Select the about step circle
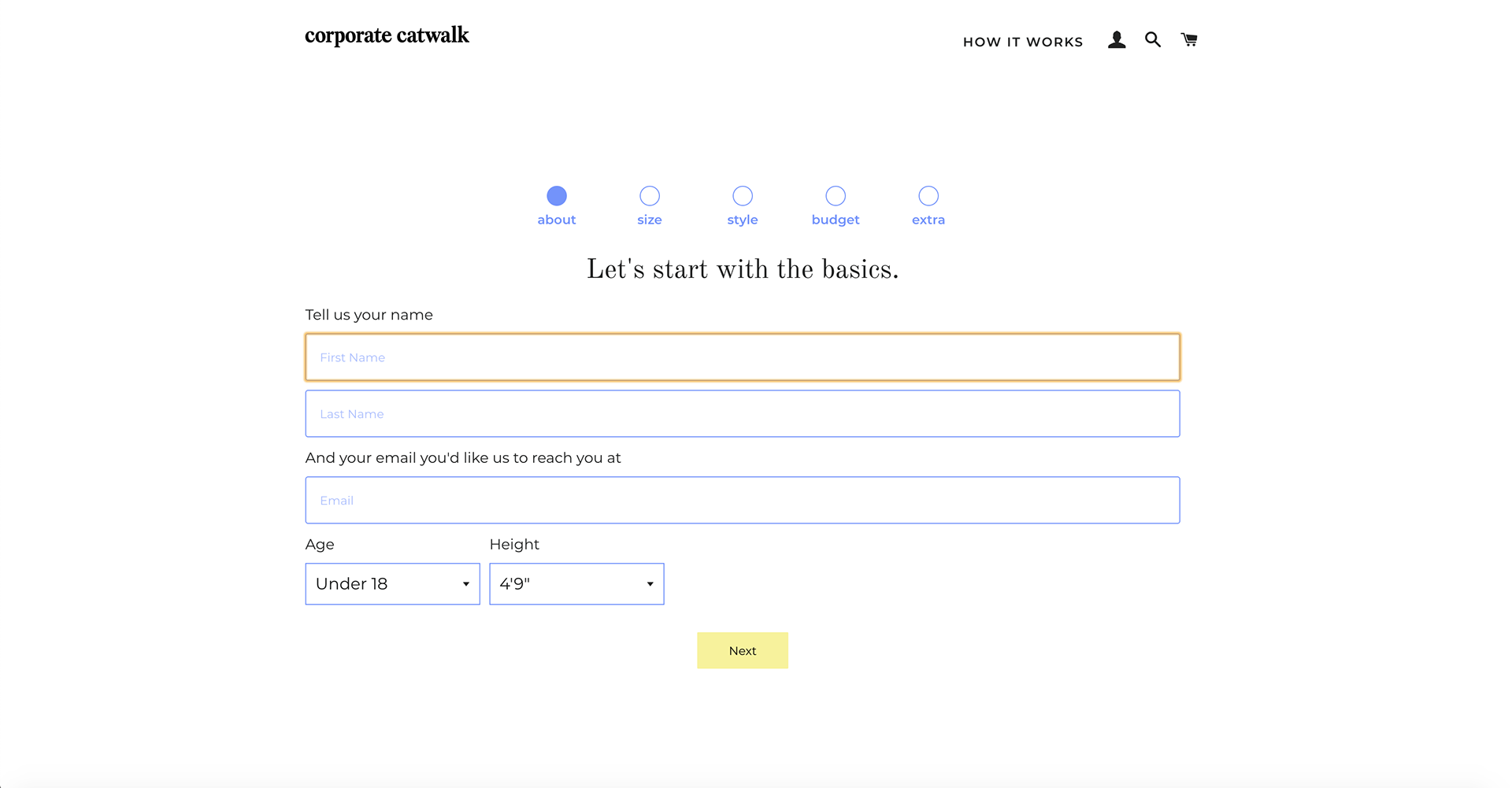1512x788 pixels. click(557, 195)
